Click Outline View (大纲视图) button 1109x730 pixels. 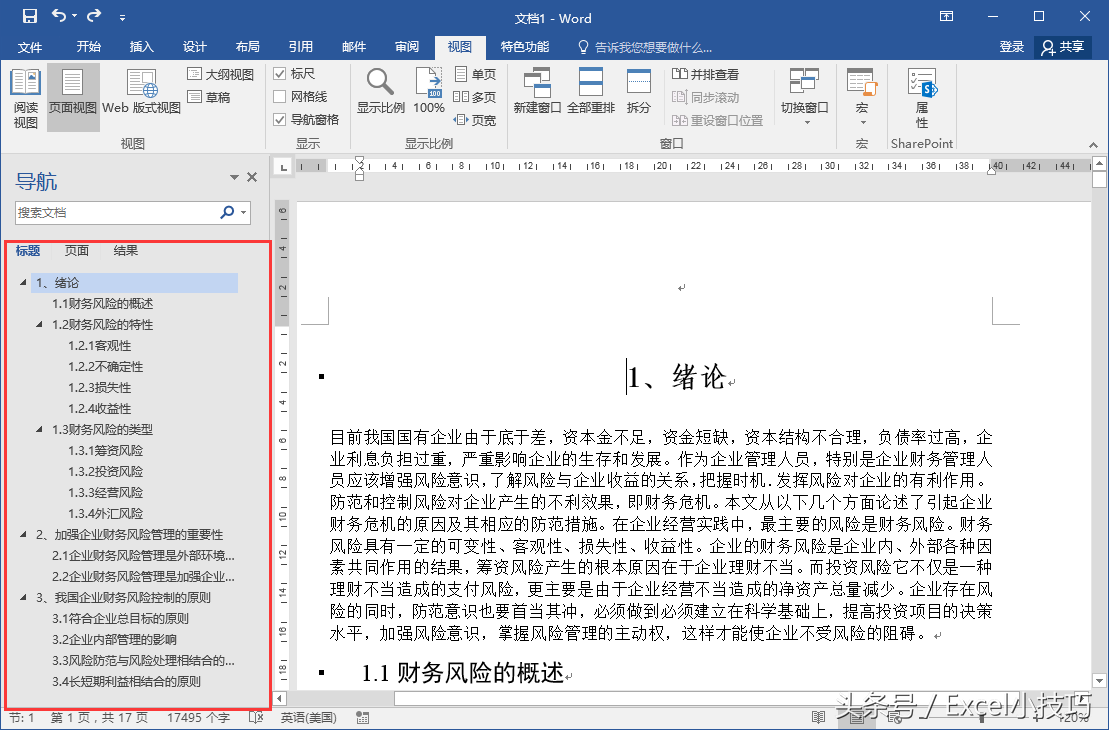click(x=221, y=74)
